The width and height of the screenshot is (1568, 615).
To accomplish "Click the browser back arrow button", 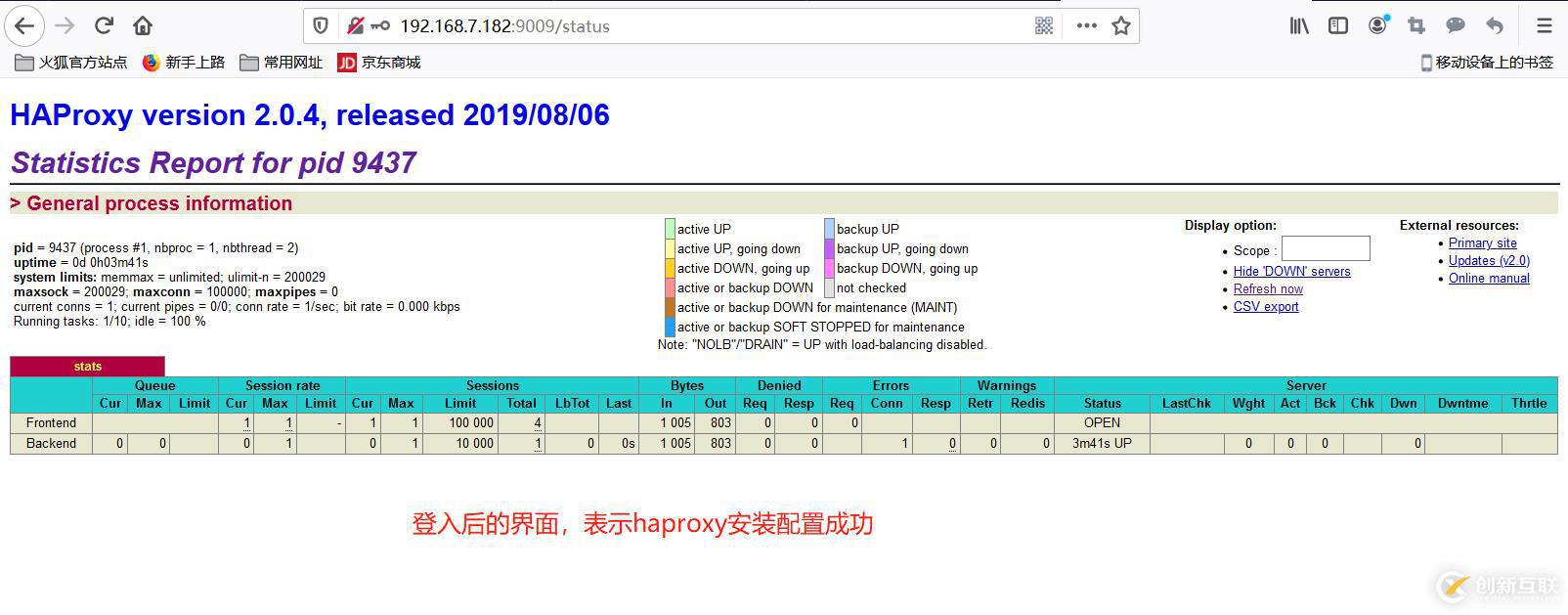I will [25, 25].
